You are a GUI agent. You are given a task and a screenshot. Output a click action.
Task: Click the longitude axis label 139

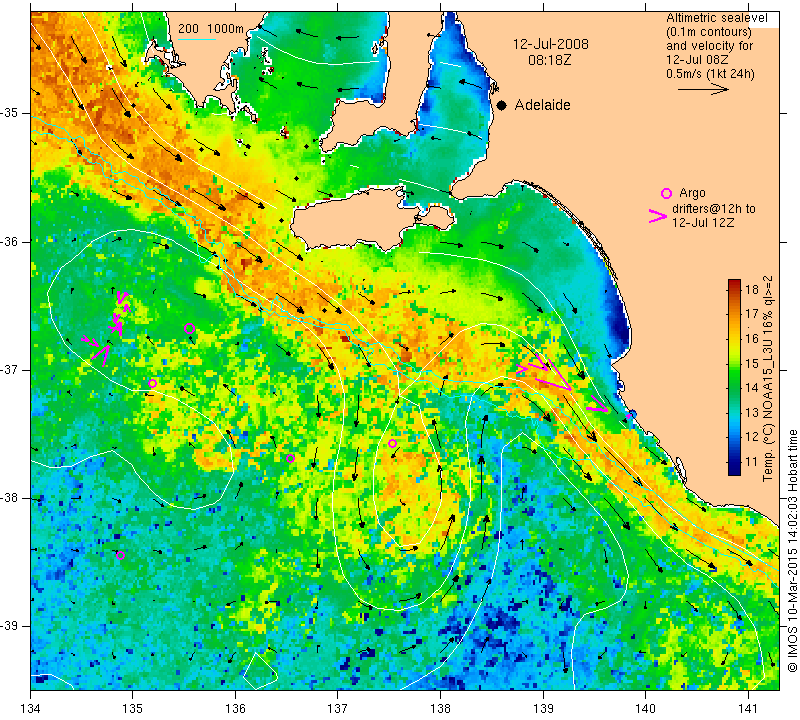tap(543, 709)
